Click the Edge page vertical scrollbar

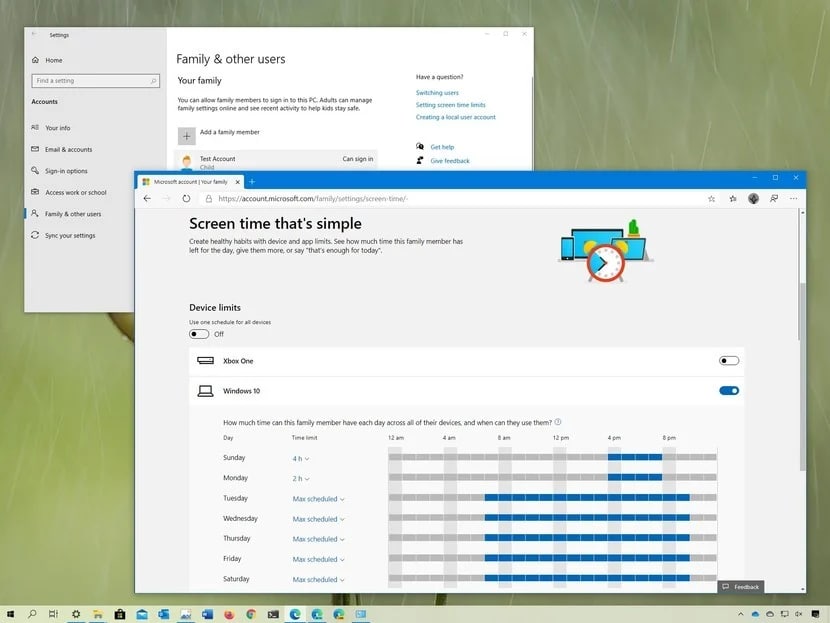(802, 376)
